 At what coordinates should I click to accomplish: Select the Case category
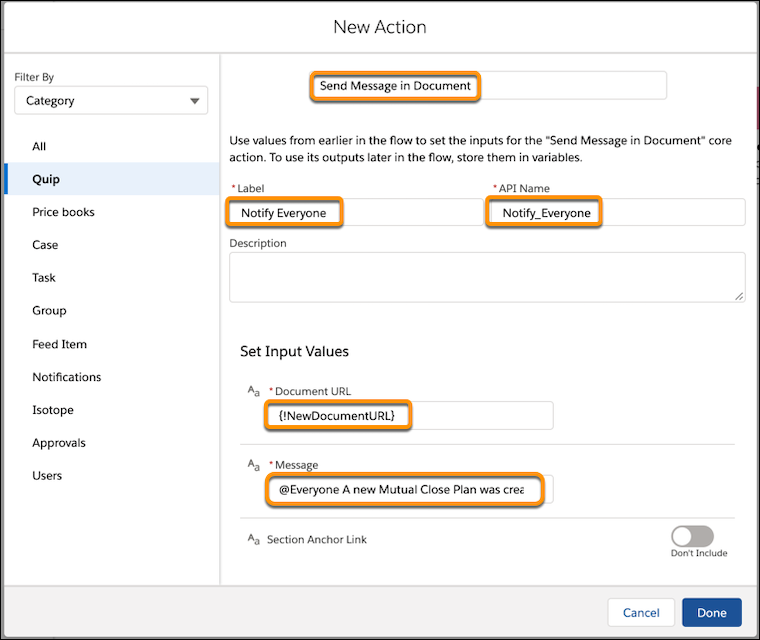[x=45, y=245]
